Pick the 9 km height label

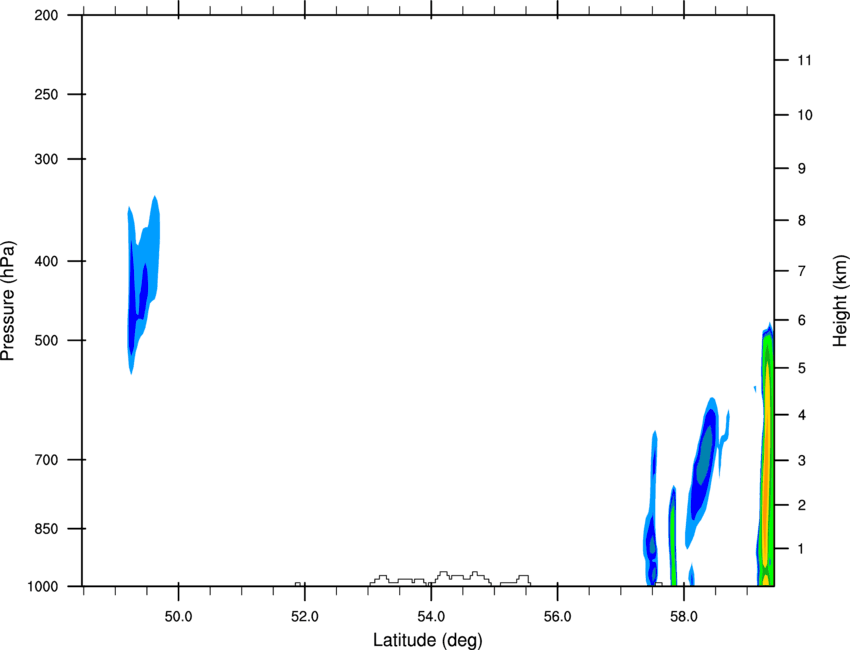click(802, 169)
